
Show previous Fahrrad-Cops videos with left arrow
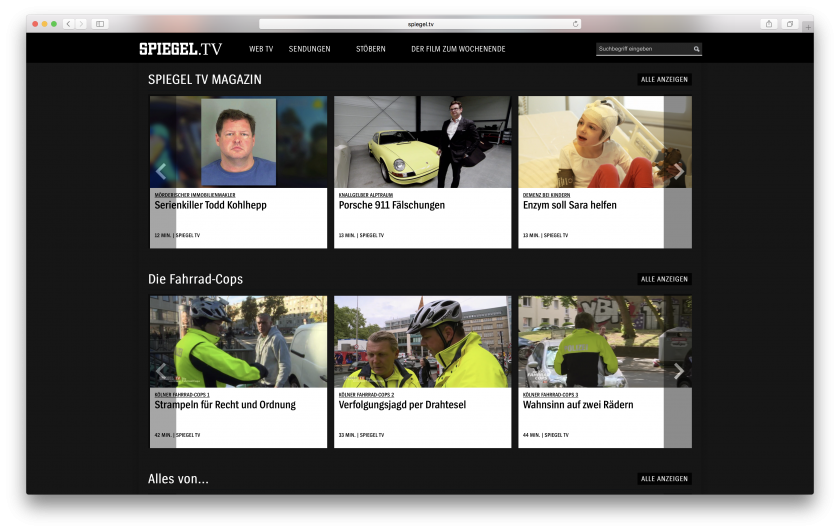(x=161, y=371)
